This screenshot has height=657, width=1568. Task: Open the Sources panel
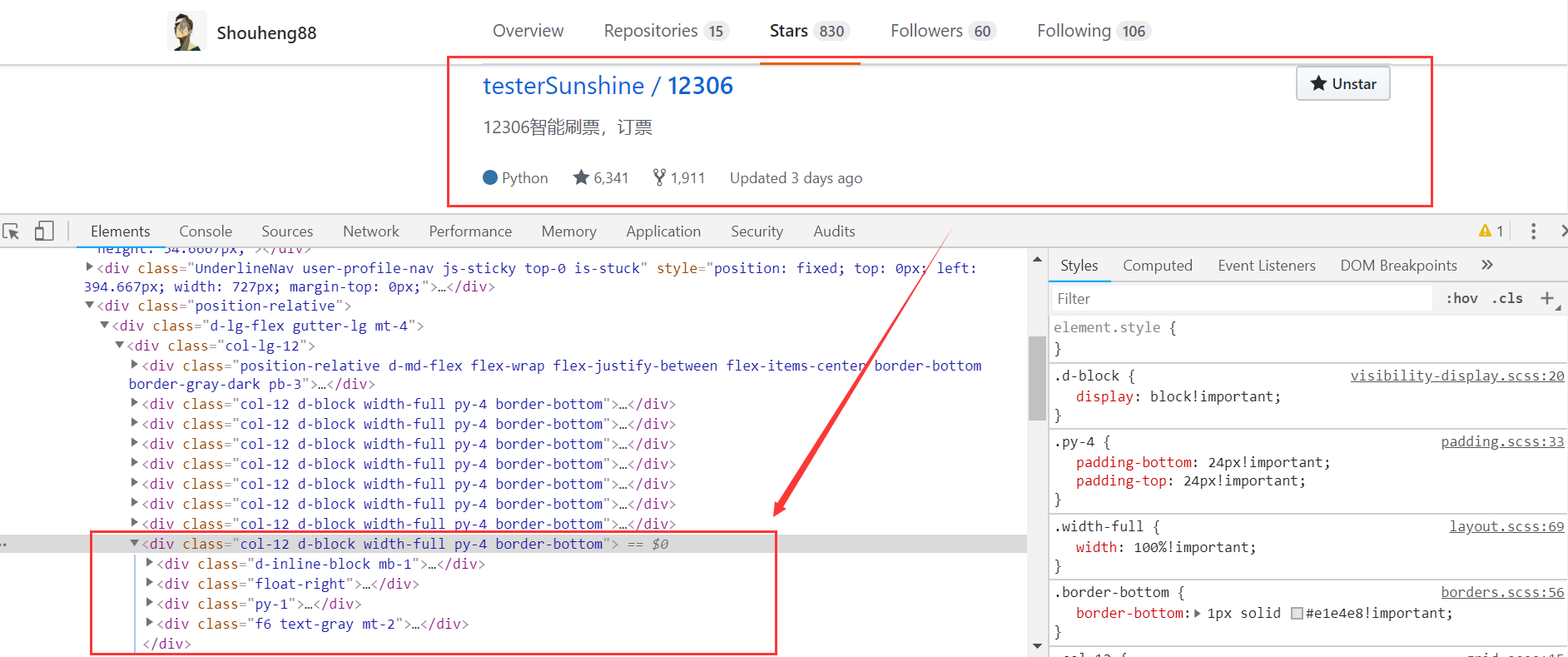pyautogui.click(x=287, y=231)
